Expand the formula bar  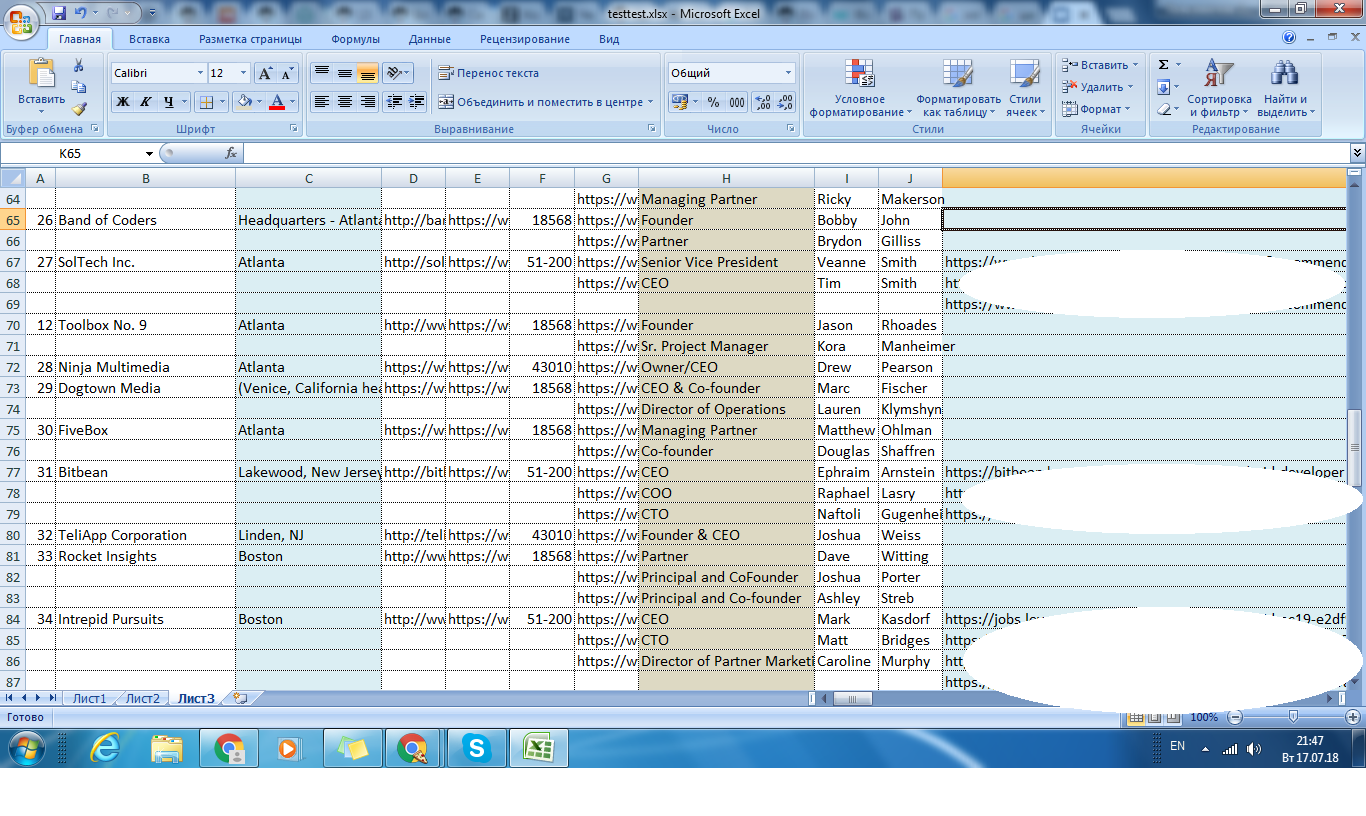click(x=1357, y=153)
